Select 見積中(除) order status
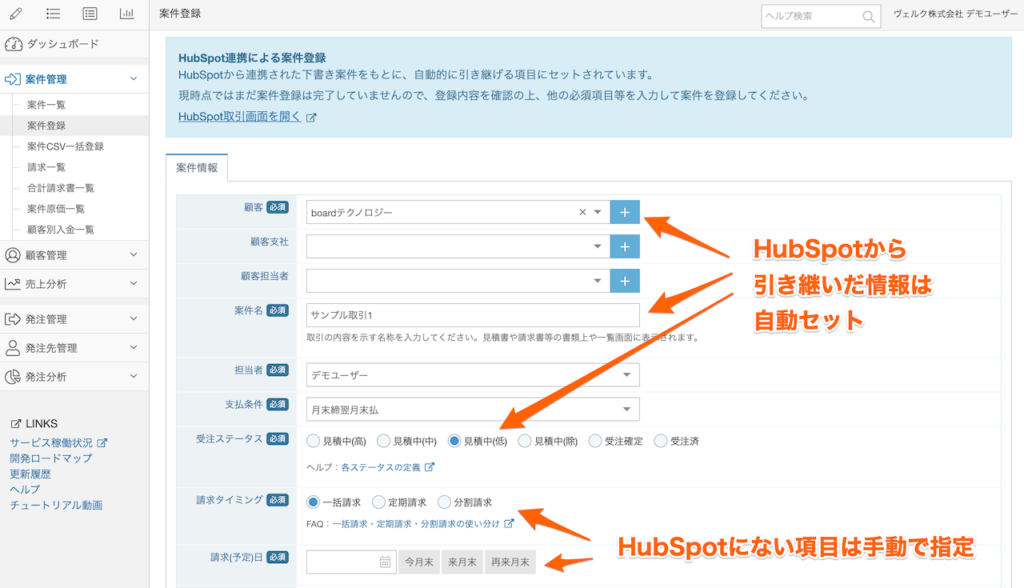This screenshot has height=588, width=1024. click(524, 441)
